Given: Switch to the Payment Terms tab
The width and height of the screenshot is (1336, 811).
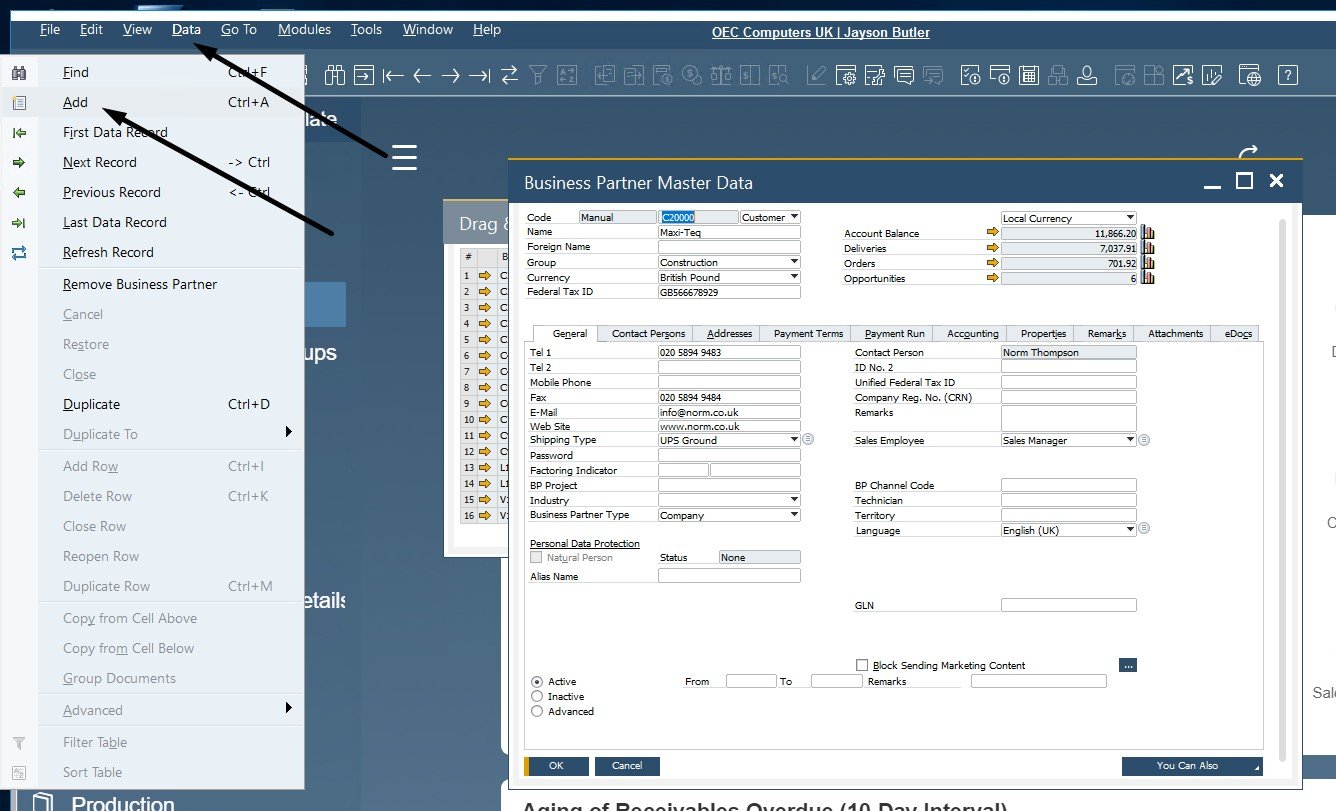Looking at the screenshot, I should click(806, 333).
